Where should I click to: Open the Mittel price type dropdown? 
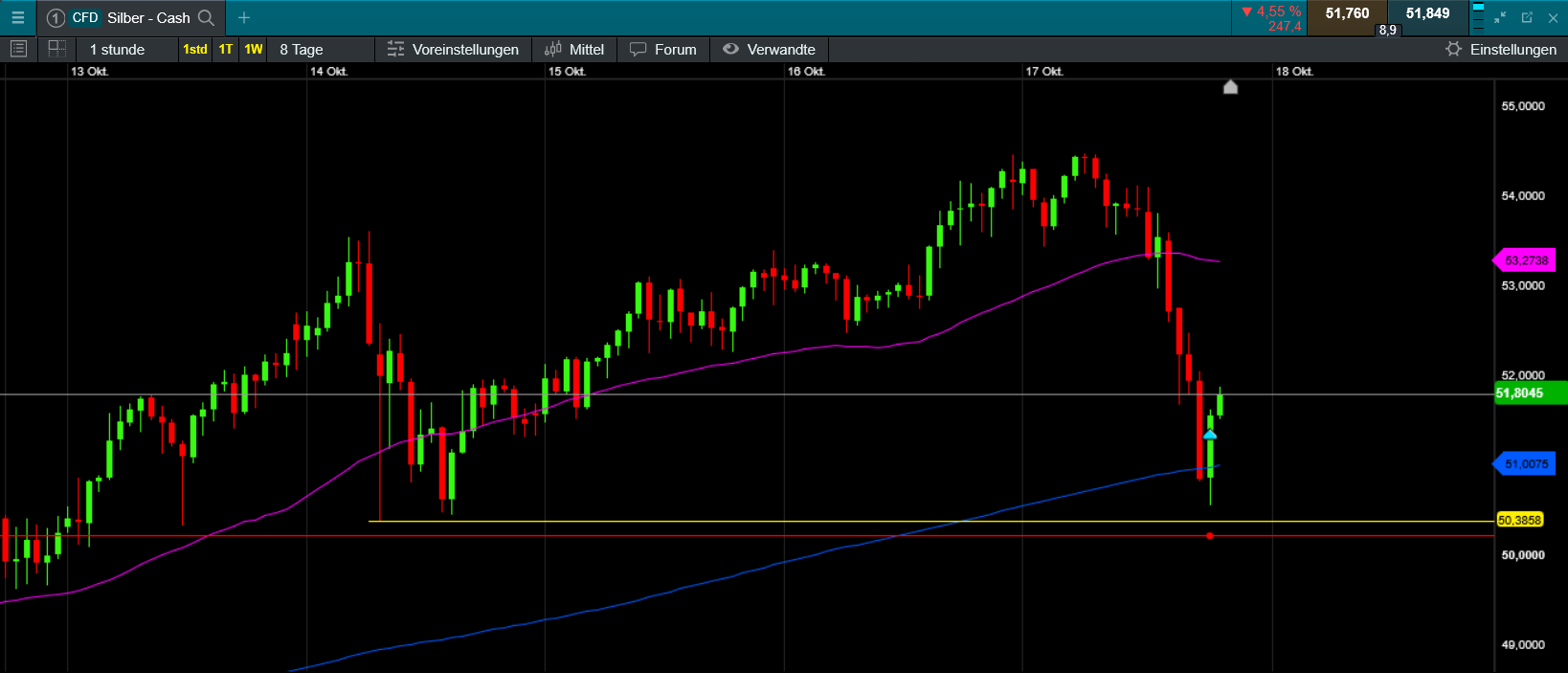pos(574,49)
